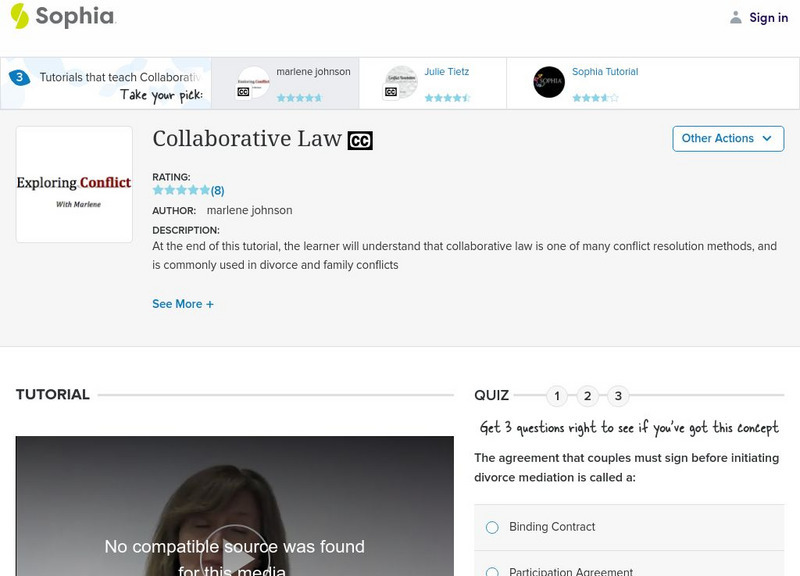Open the Other Actions dropdown
The height and width of the screenshot is (576, 800).
point(728,139)
